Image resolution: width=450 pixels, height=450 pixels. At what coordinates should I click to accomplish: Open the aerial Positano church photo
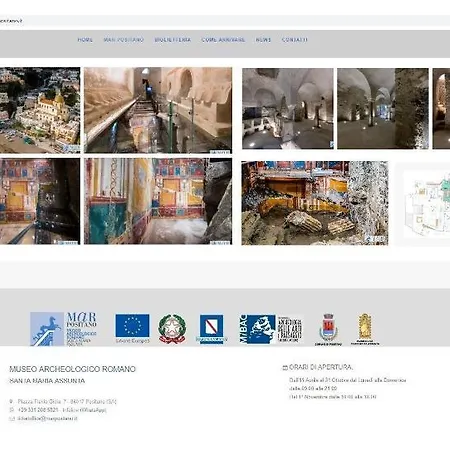pos(40,110)
